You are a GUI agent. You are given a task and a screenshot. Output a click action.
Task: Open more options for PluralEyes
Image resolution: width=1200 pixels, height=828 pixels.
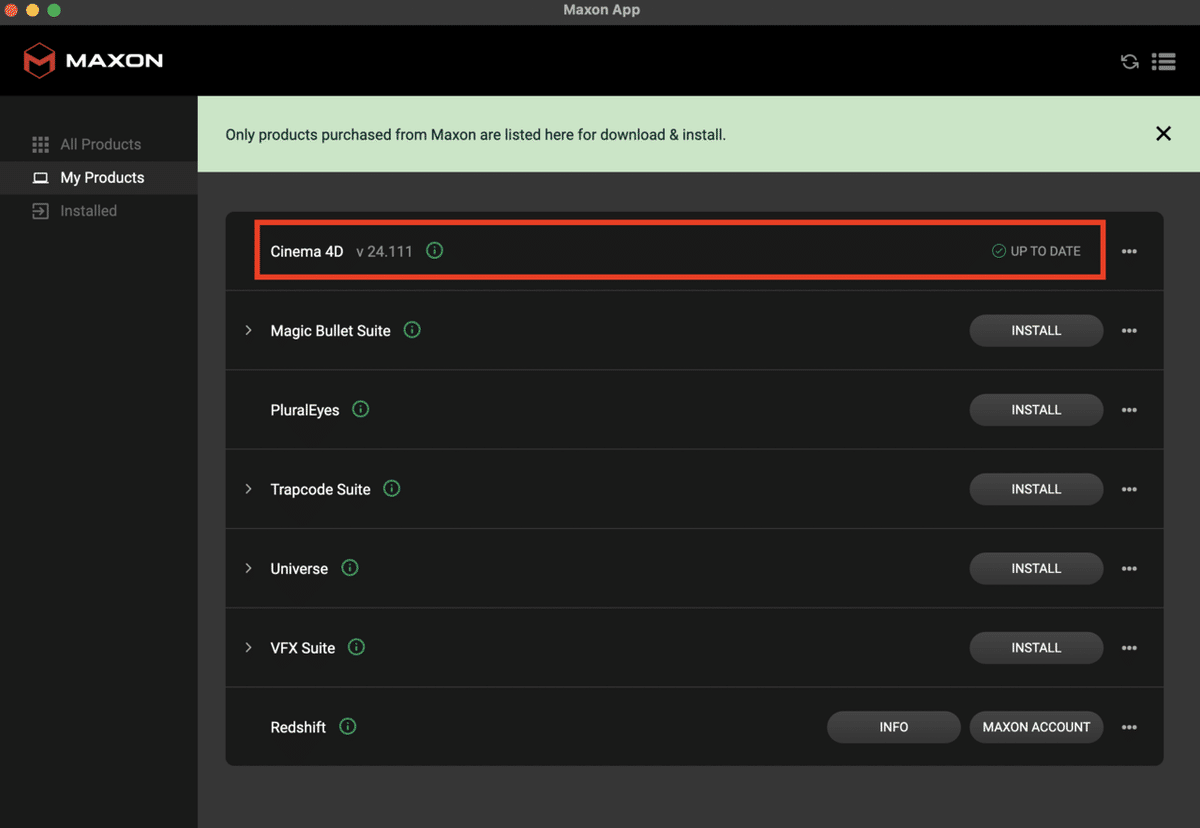coord(1129,410)
